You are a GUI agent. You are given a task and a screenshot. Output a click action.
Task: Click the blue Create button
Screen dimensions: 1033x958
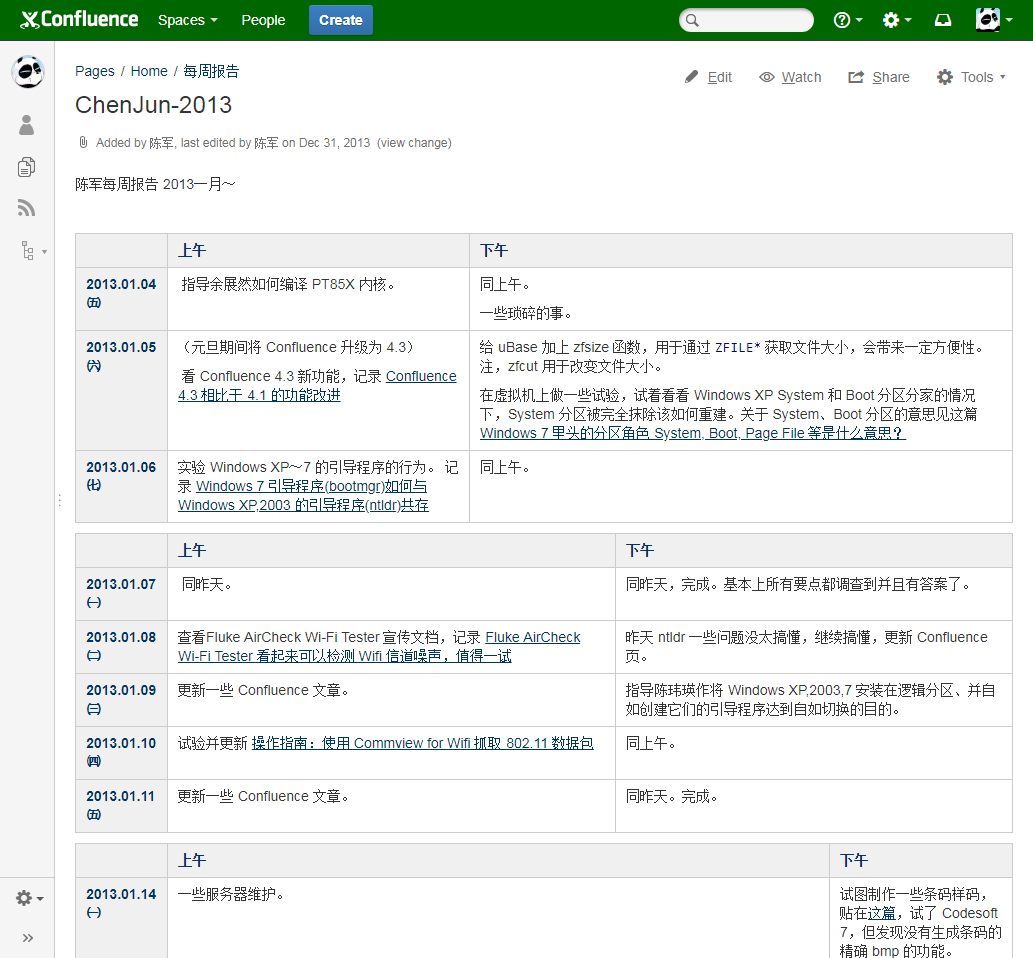(x=340, y=20)
